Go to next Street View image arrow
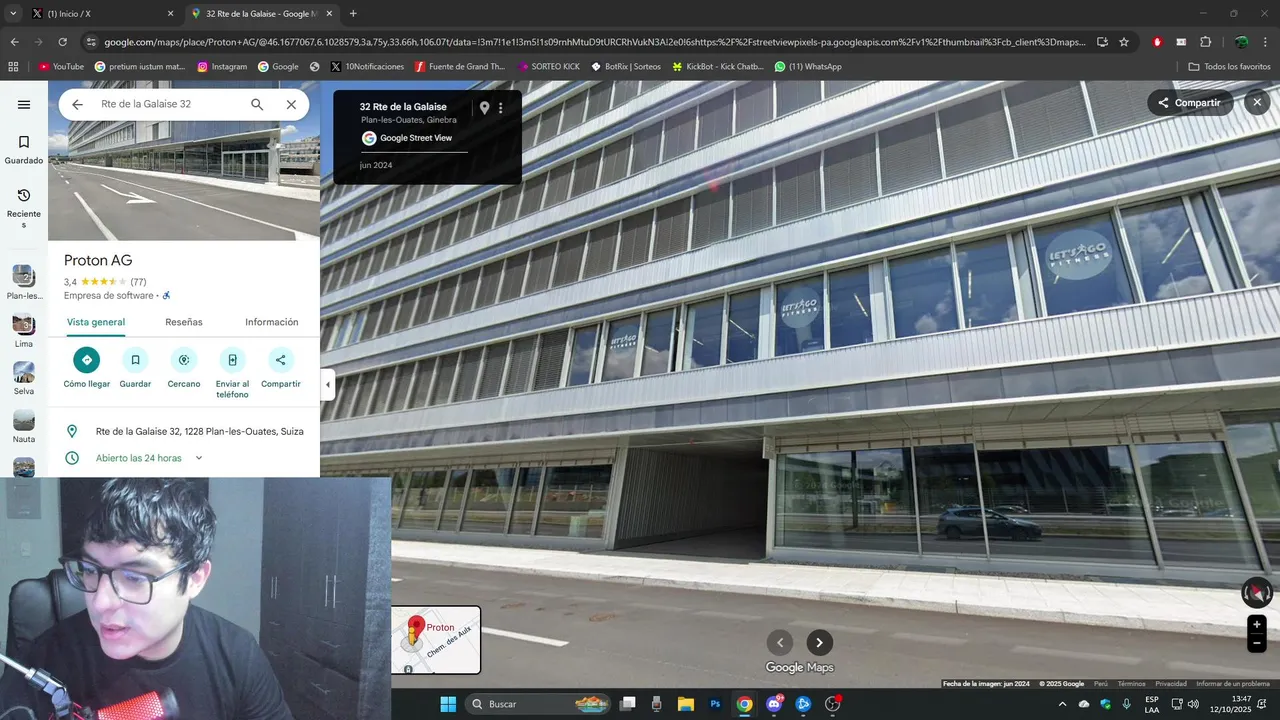This screenshot has height=720, width=1280. (x=820, y=643)
